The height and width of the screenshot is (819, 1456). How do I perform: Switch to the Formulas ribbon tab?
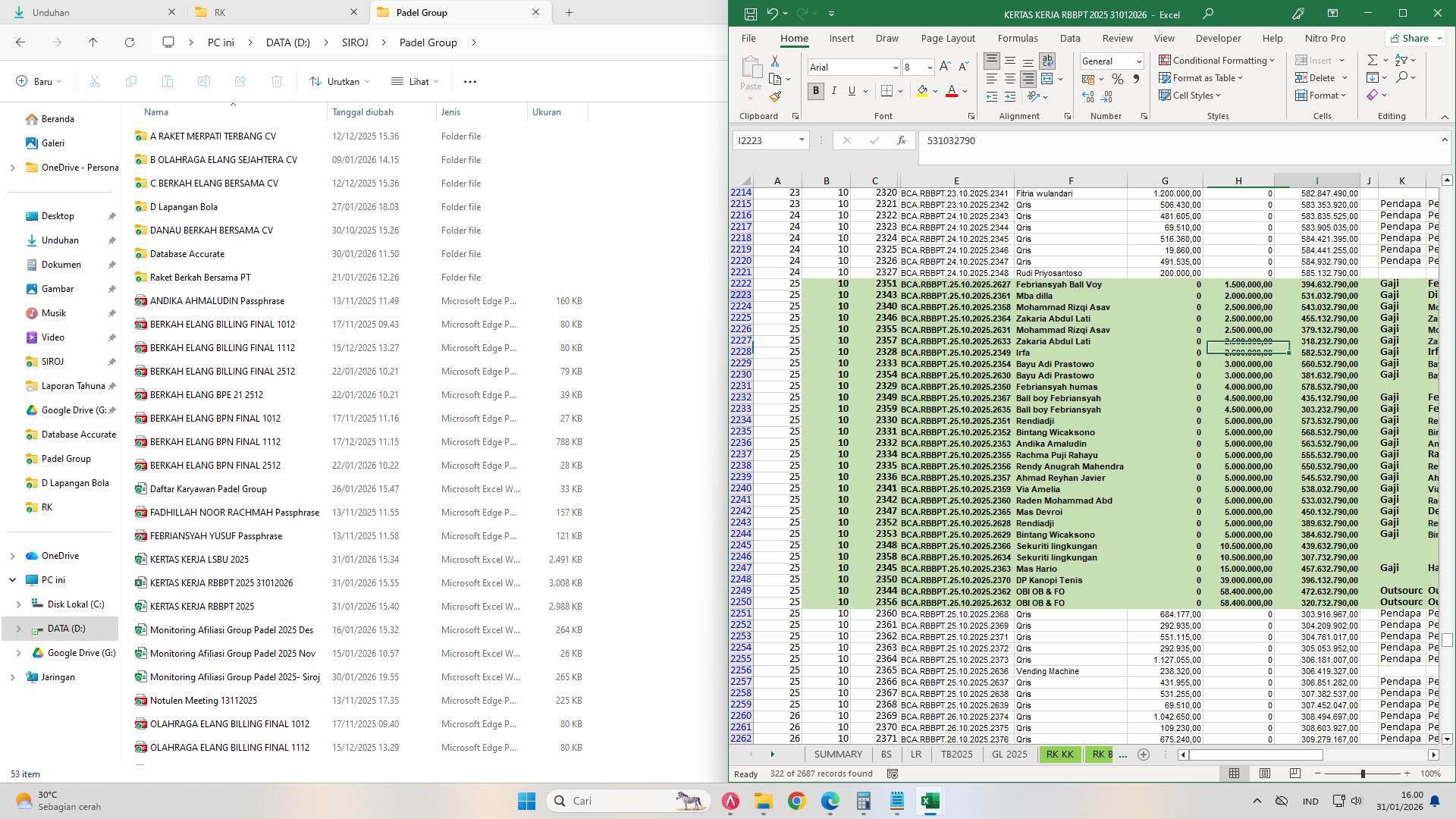(x=1018, y=38)
